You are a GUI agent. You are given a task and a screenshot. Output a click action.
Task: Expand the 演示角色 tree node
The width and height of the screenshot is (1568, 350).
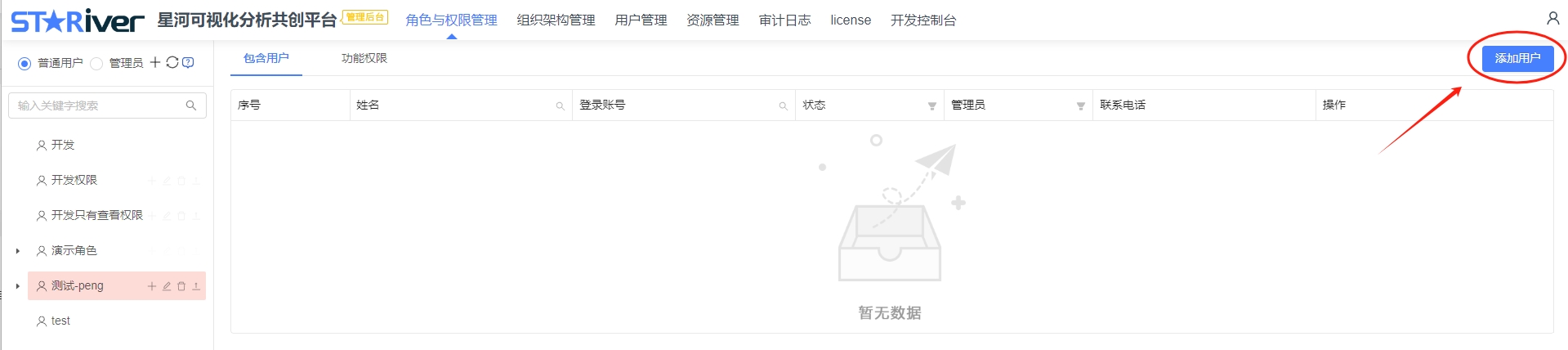click(x=18, y=251)
